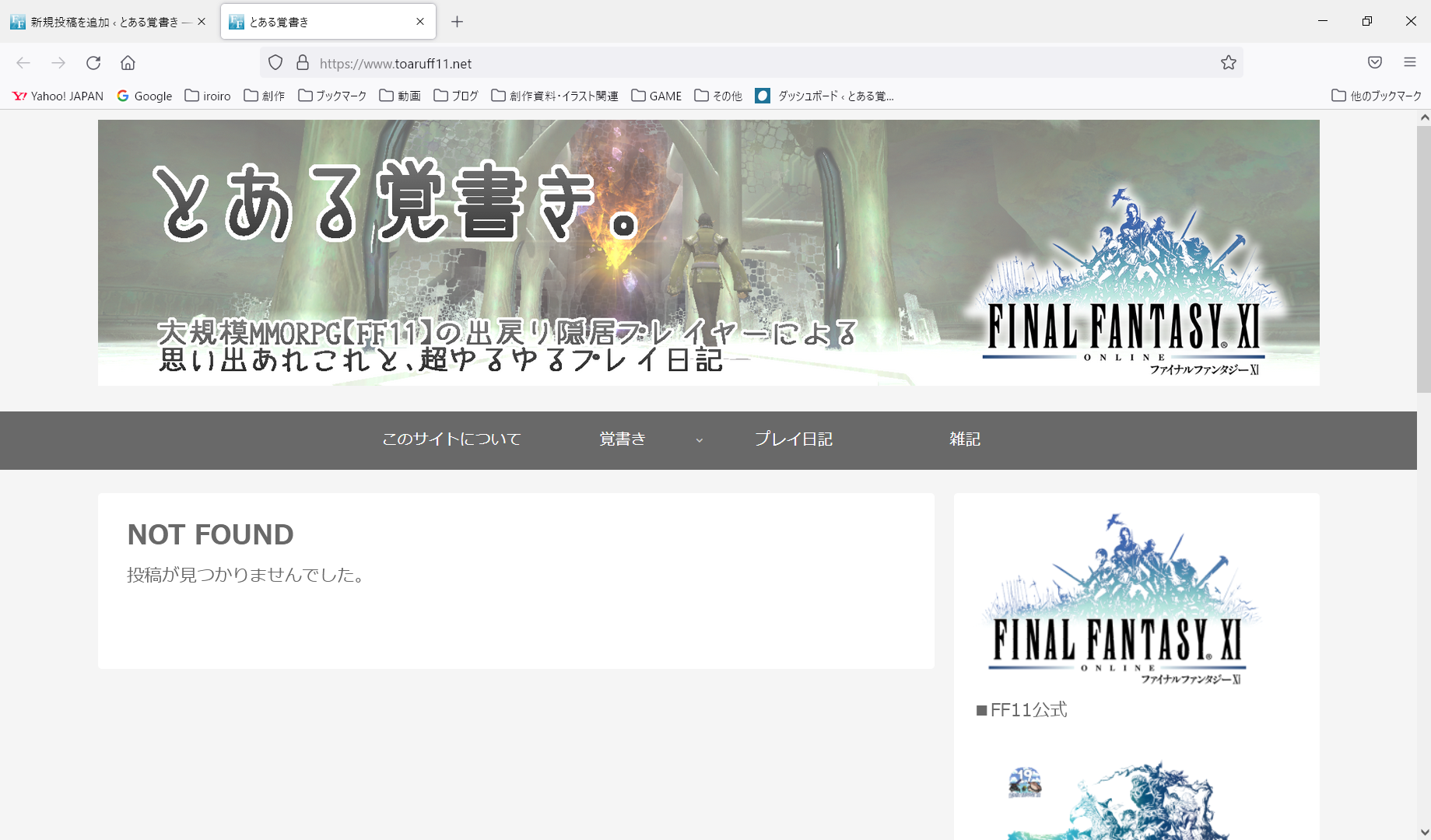Viewport: 1431px width, 840px height.
Task: Open the Pocket save icon
Action: [x=1375, y=63]
